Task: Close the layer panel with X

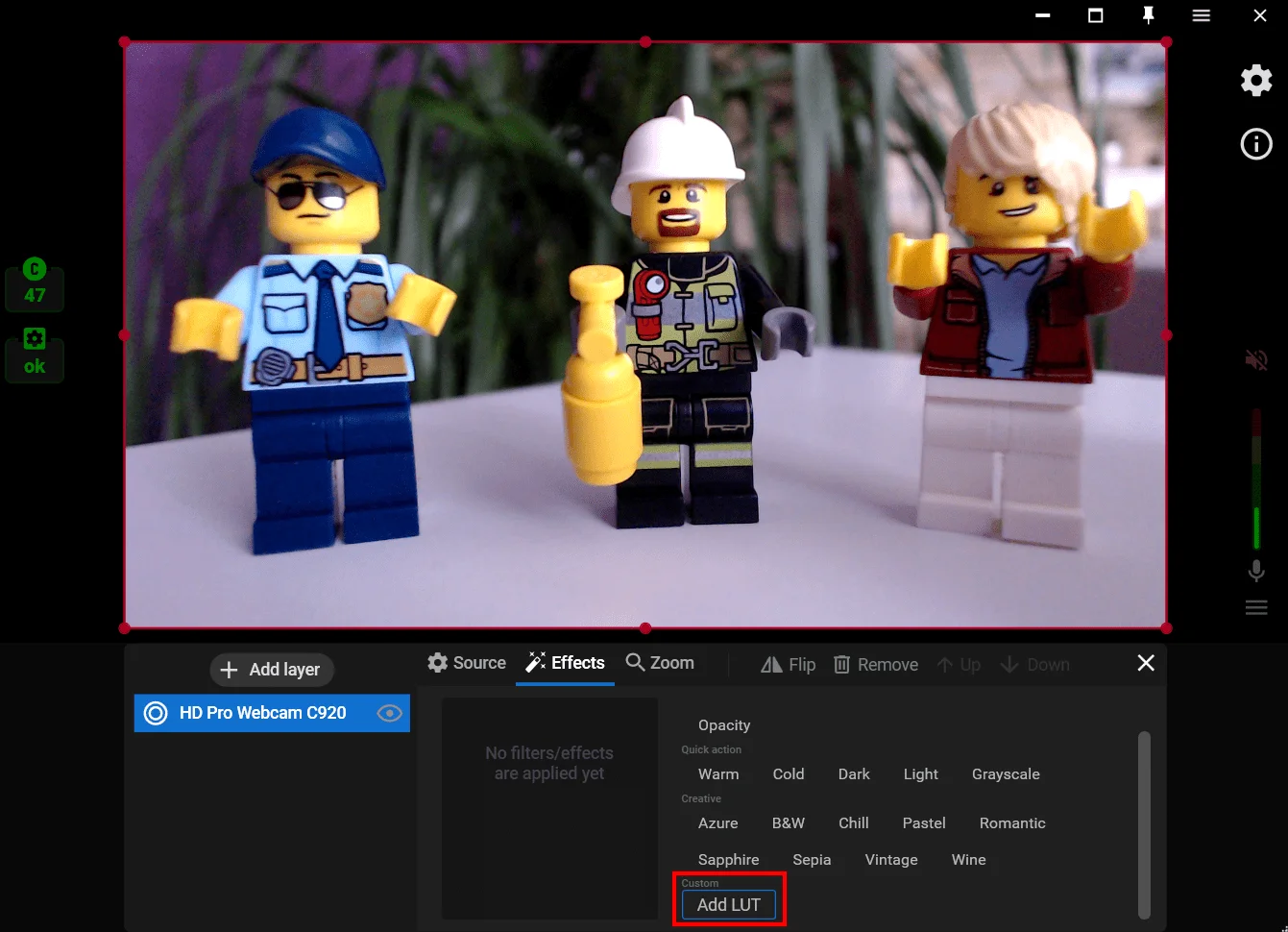Action: (1146, 663)
